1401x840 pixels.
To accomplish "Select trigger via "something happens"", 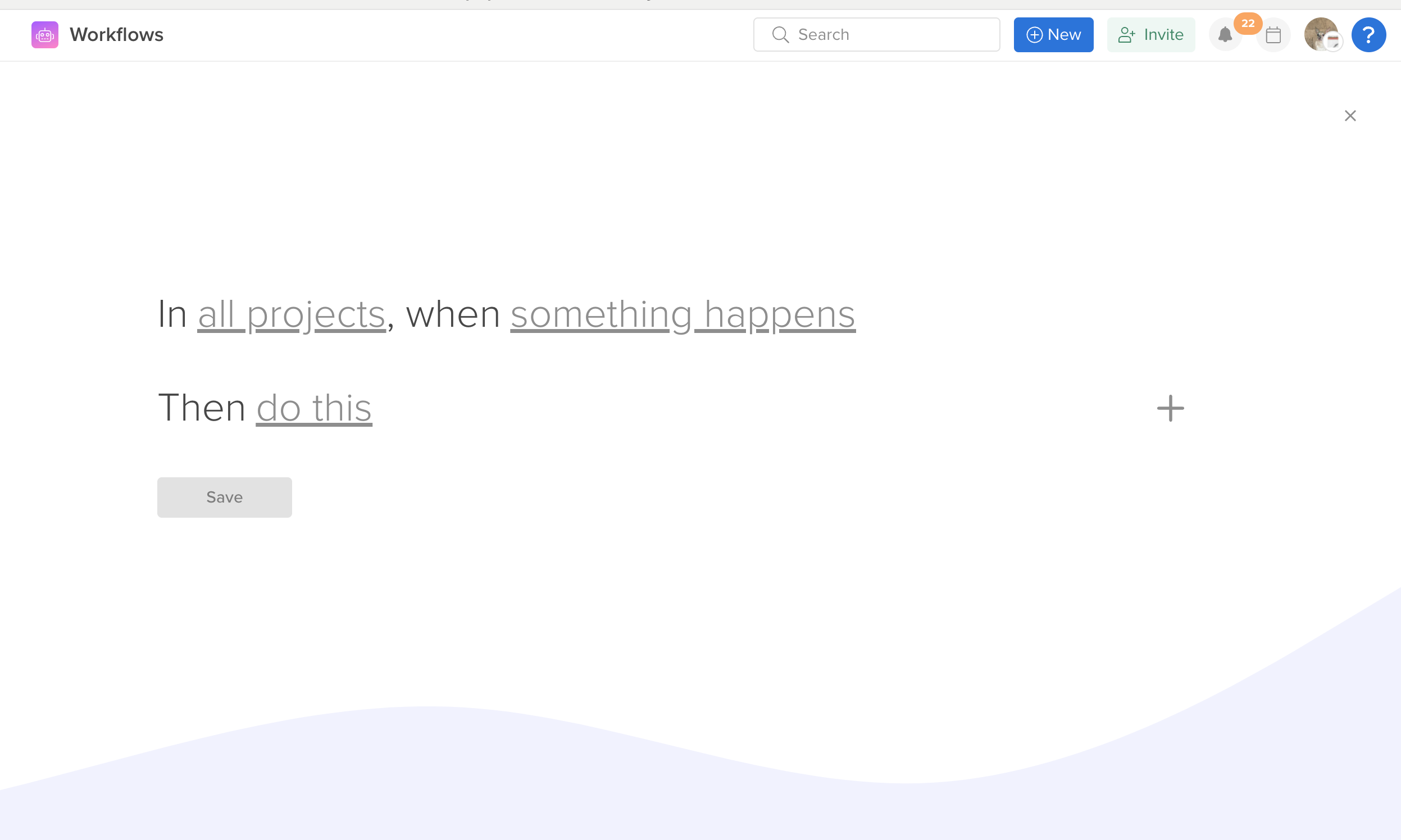I will tap(683, 314).
